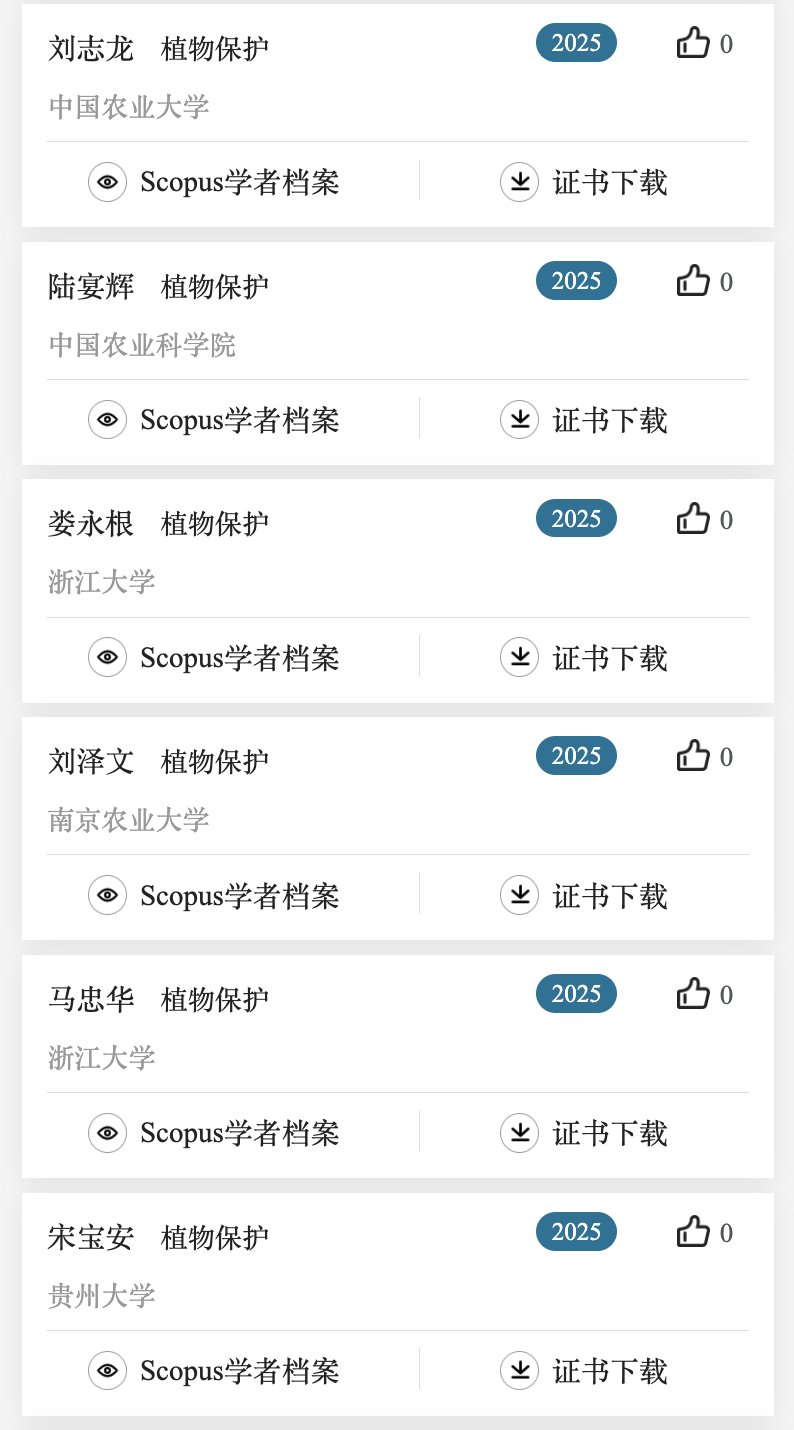Click 证书下载 for 刘志龙
This screenshot has width=794, height=1430.
609,182
